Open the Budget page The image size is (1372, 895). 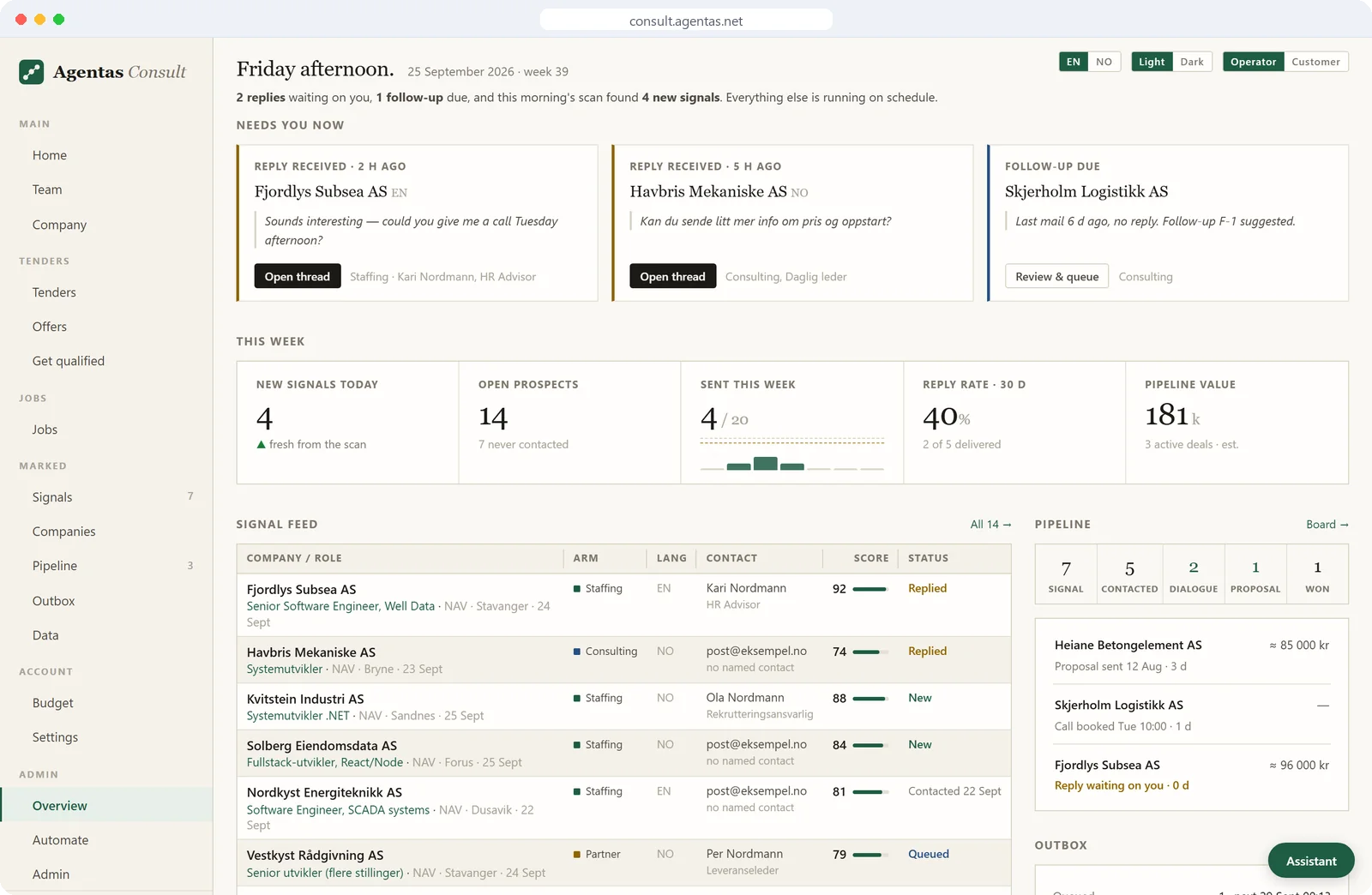tap(106, 703)
